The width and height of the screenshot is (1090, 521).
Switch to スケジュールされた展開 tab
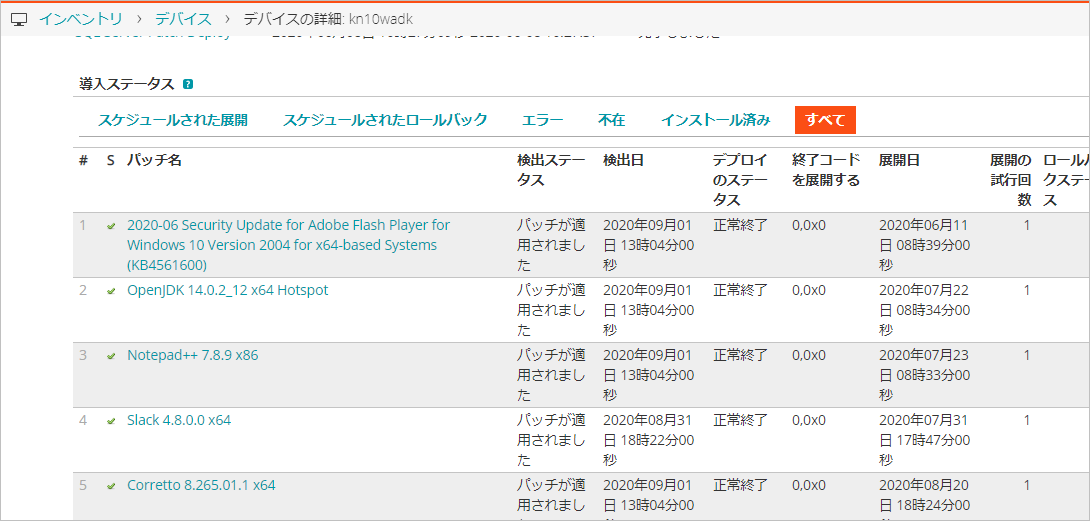[172, 120]
